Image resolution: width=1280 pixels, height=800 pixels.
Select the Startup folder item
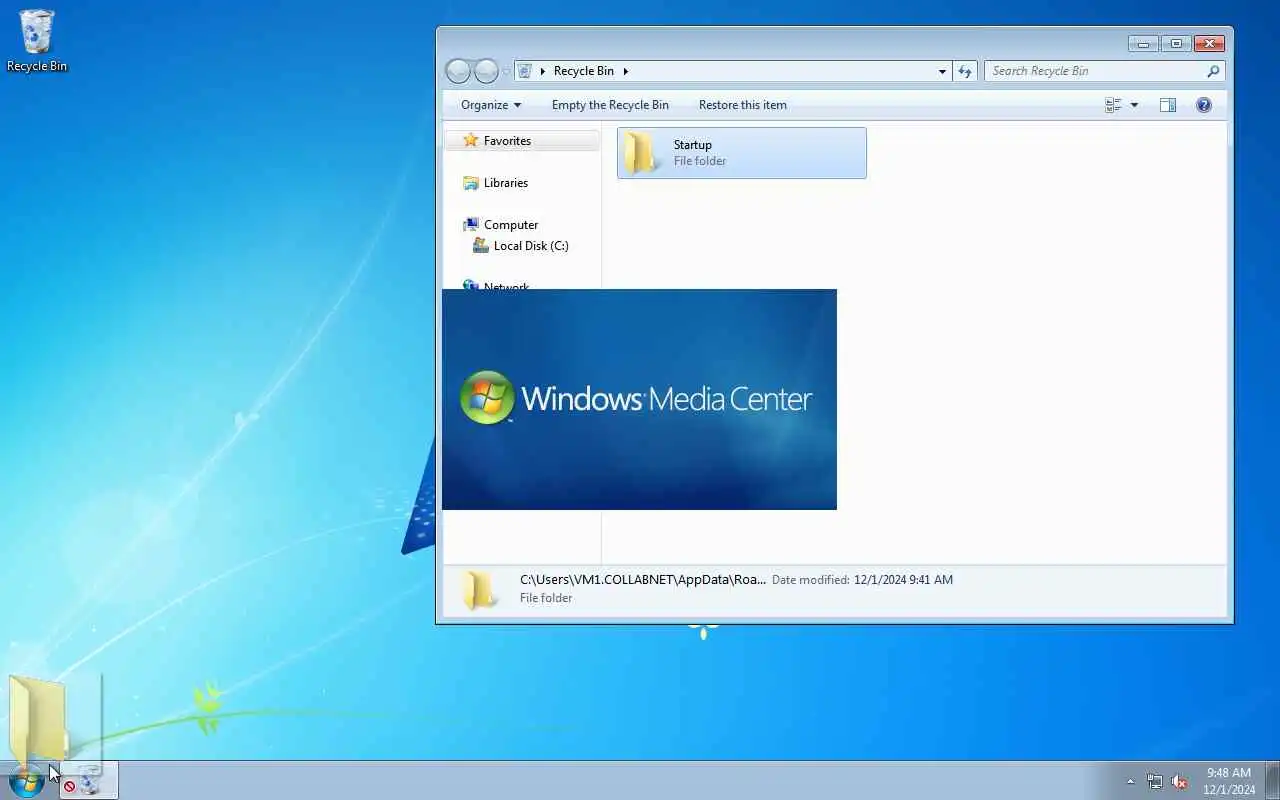click(742, 153)
